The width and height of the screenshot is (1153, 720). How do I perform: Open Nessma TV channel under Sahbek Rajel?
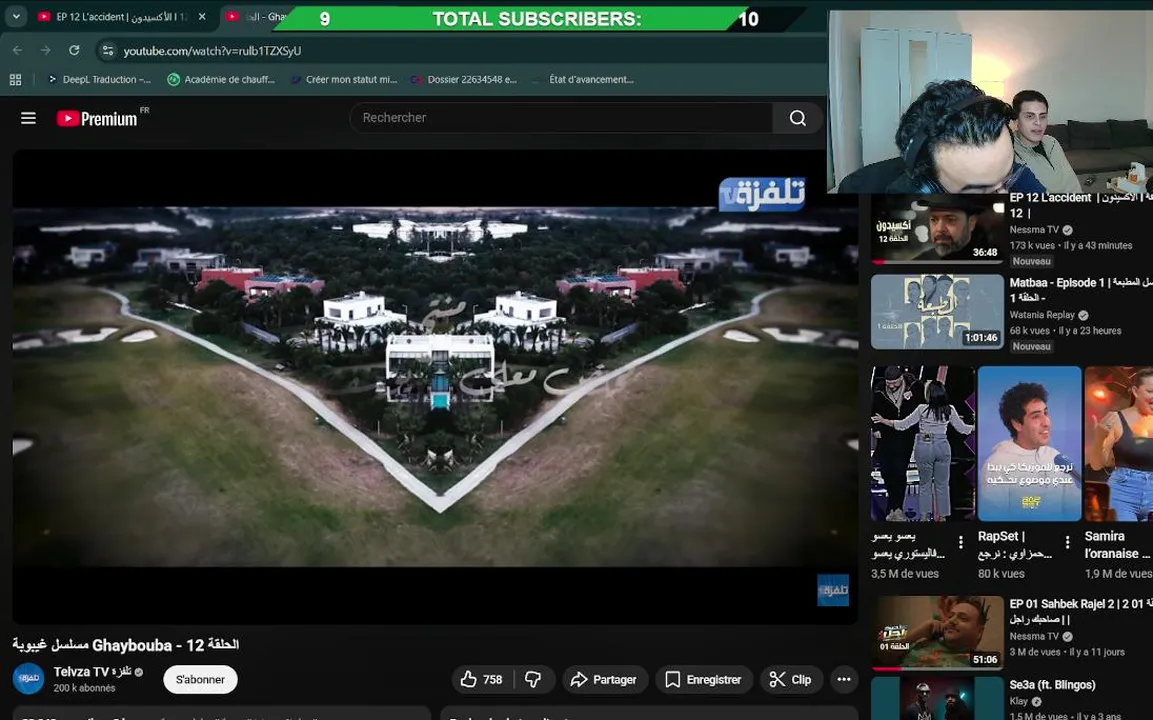pyautogui.click(x=1034, y=636)
